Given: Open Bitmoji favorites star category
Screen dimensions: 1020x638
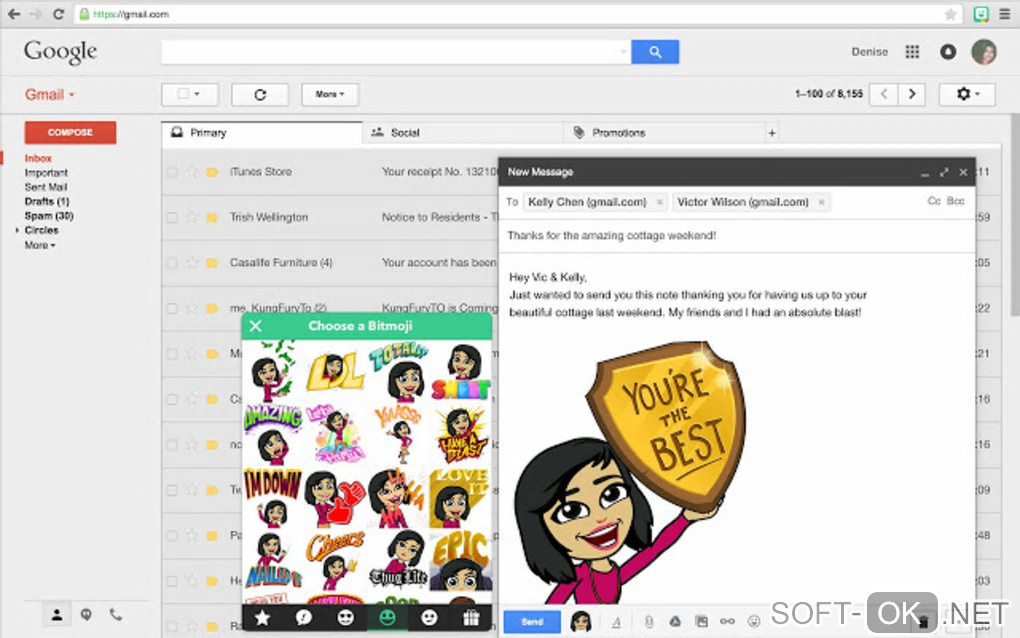Looking at the screenshot, I should [262, 618].
